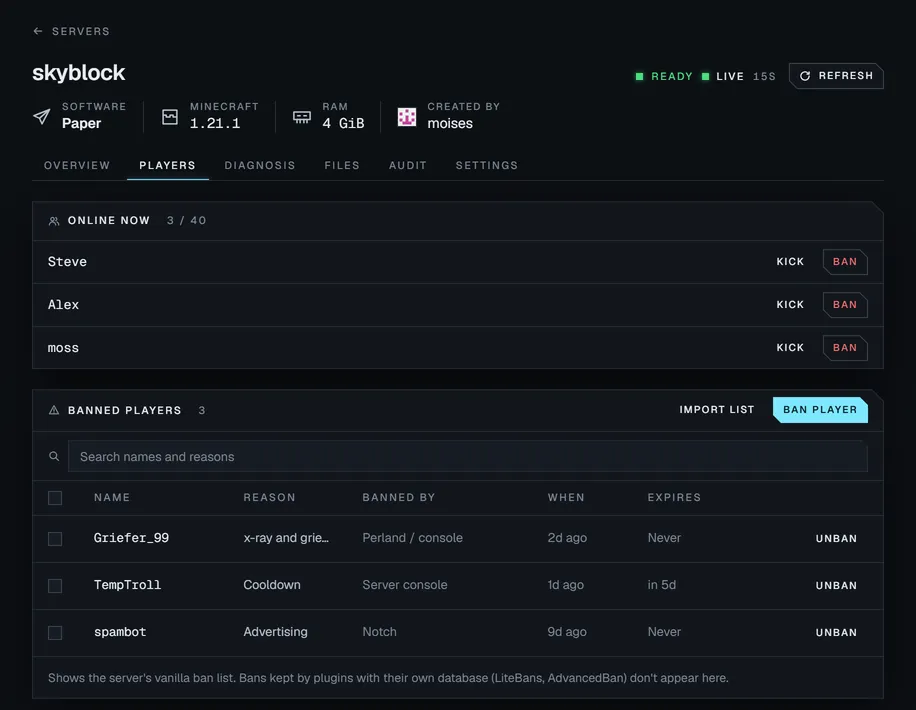Click the Name column header

pyautogui.click(x=112, y=497)
